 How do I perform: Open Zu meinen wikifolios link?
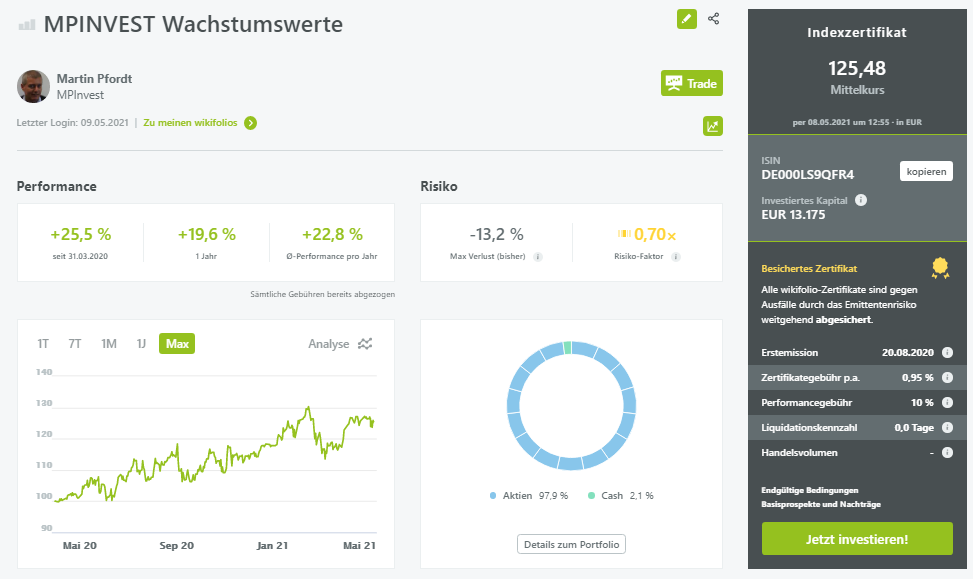(190, 123)
